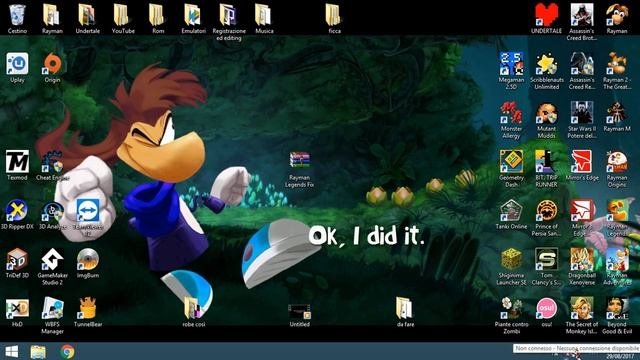Launch Rayman Adventures shortcut
The height and width of the screenshot is (360, 640).
coord(617,260)
